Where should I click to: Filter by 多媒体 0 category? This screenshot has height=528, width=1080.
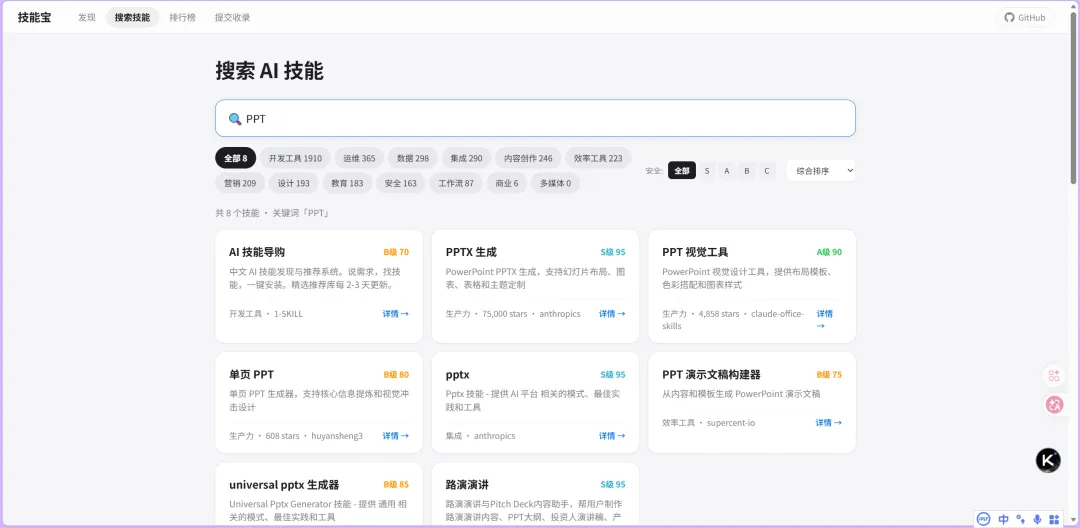[x=555, y=183]
